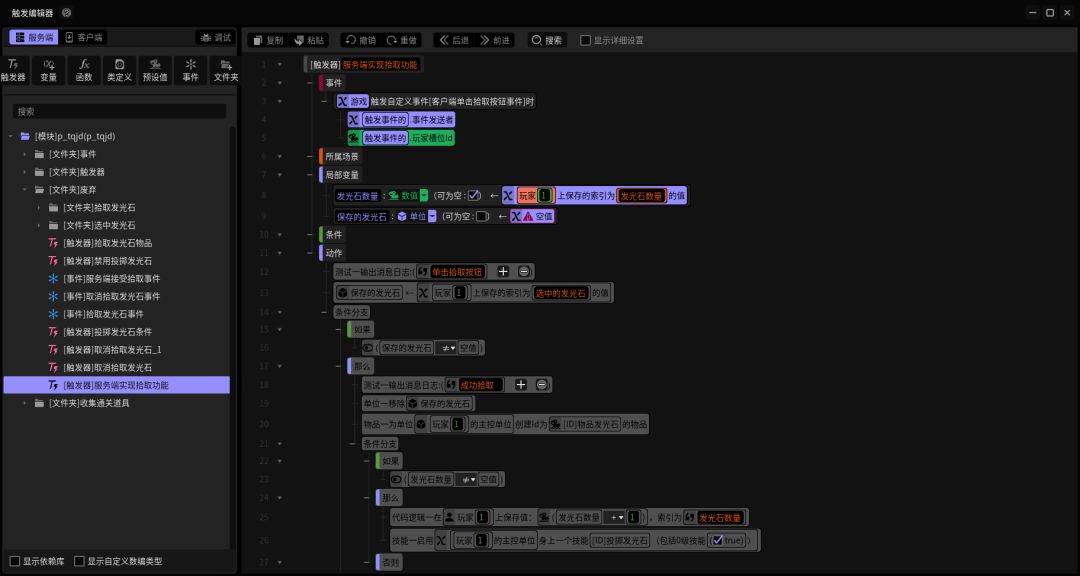Click the icon next to 触发编辑器 title
The width and height of the screenshot is (1080, 576).
(66, 12)
